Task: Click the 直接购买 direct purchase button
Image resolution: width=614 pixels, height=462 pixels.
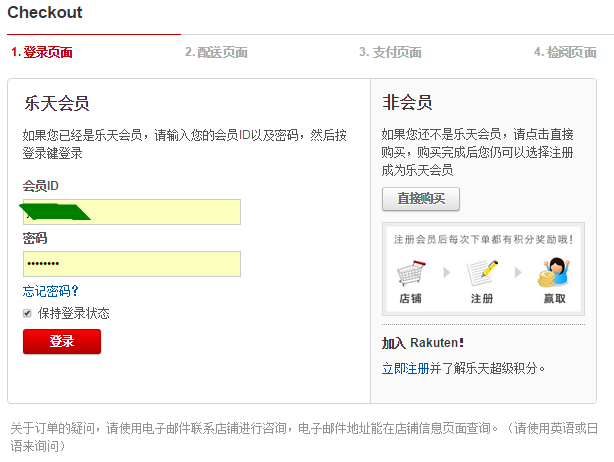Action: (421, 199)
